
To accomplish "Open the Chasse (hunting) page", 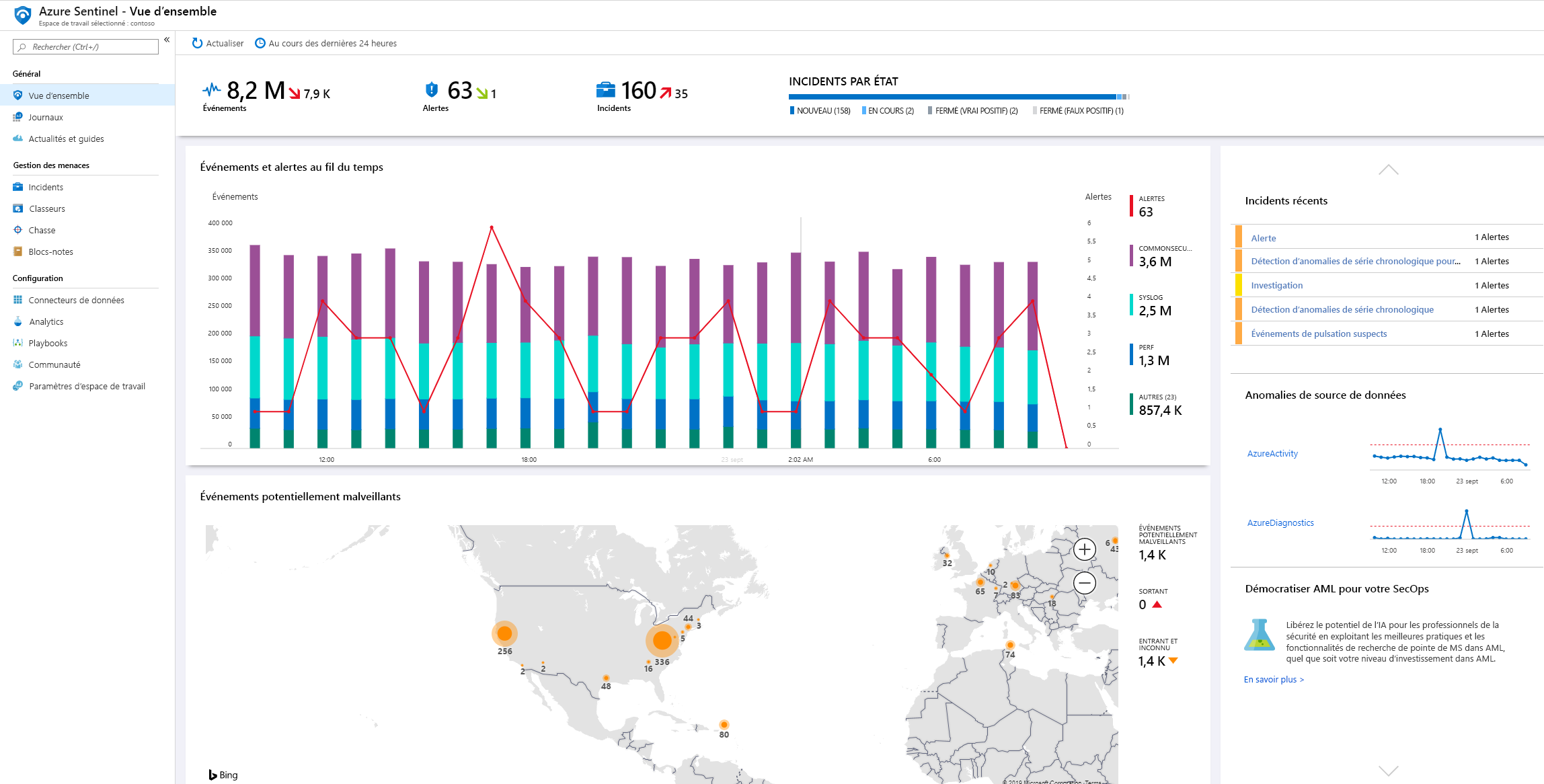I will pyautogui.click(x=42, y=229).
